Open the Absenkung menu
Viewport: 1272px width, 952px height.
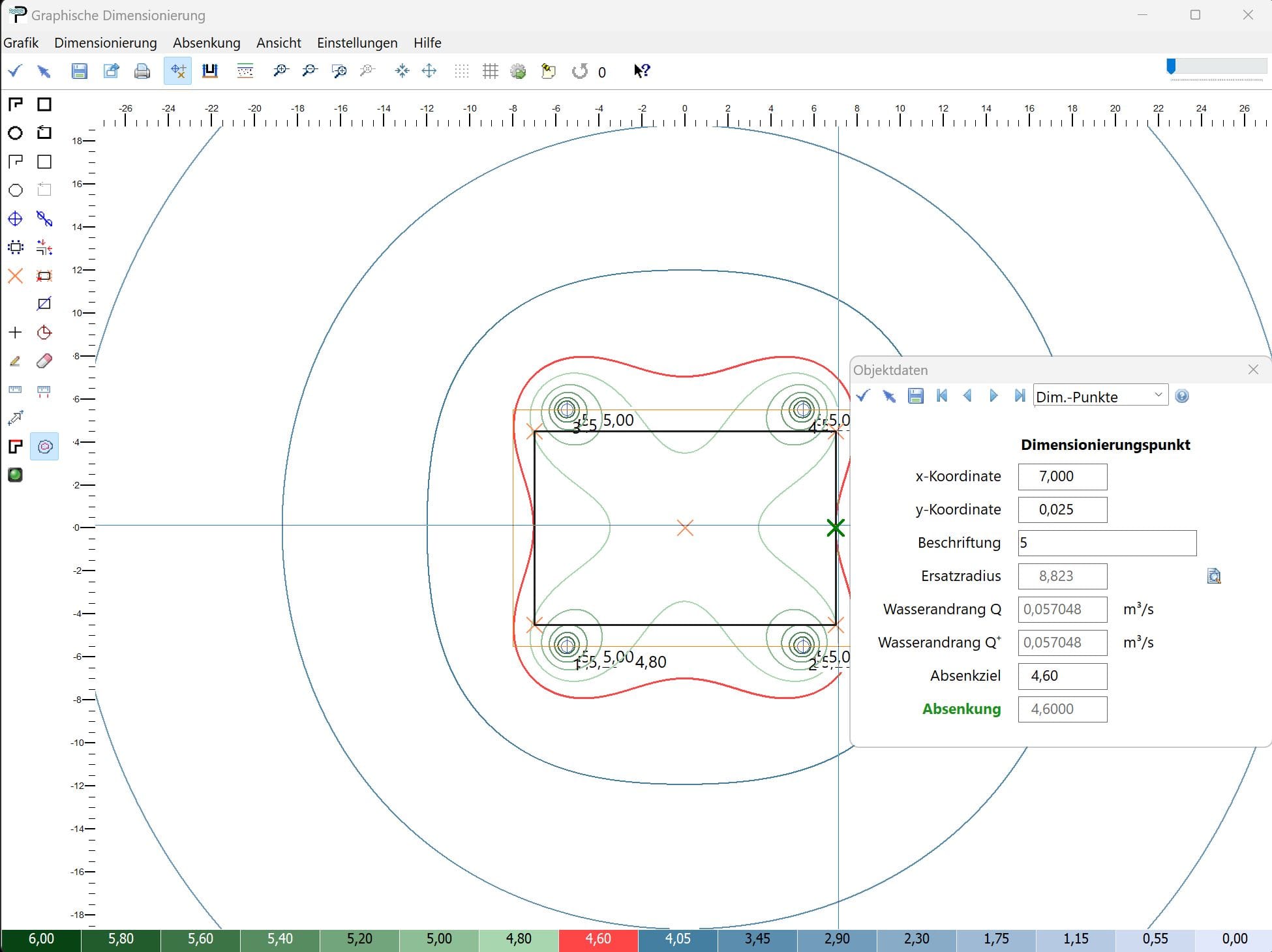[206, 43]
